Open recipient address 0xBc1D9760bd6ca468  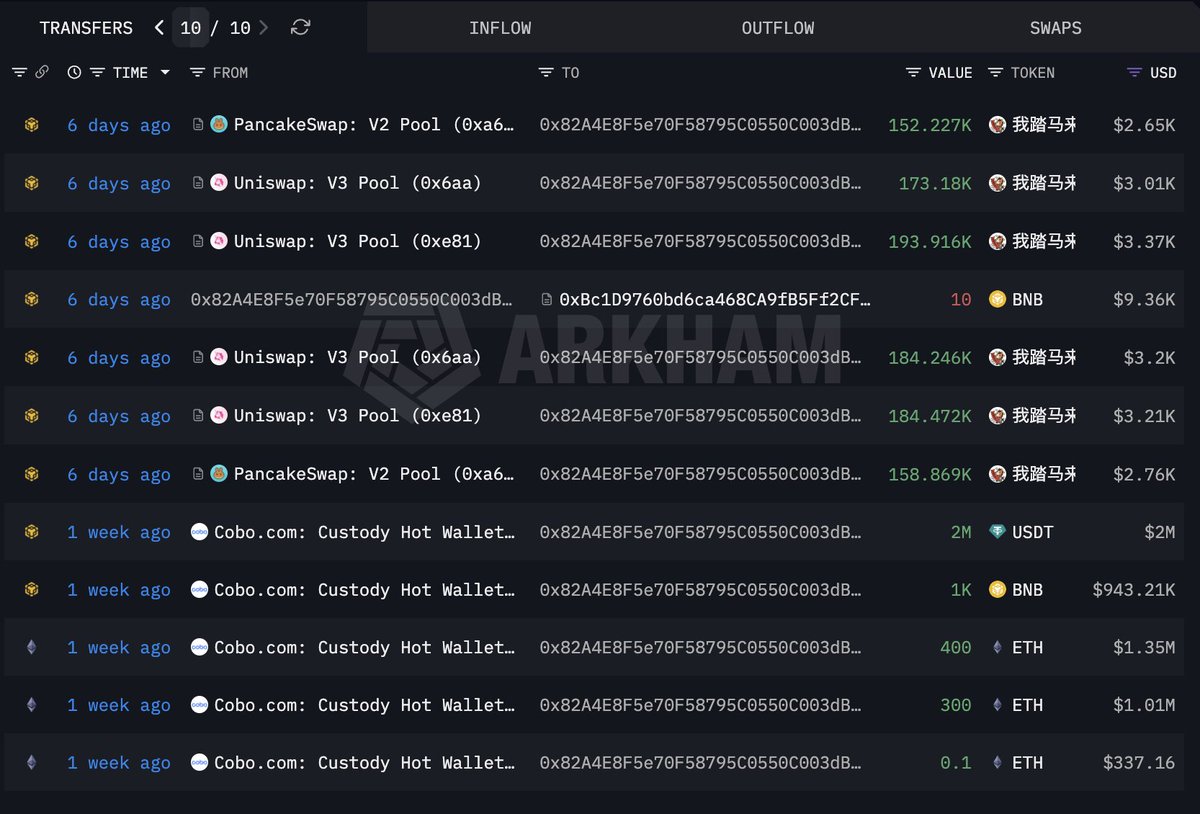point(715,299)
